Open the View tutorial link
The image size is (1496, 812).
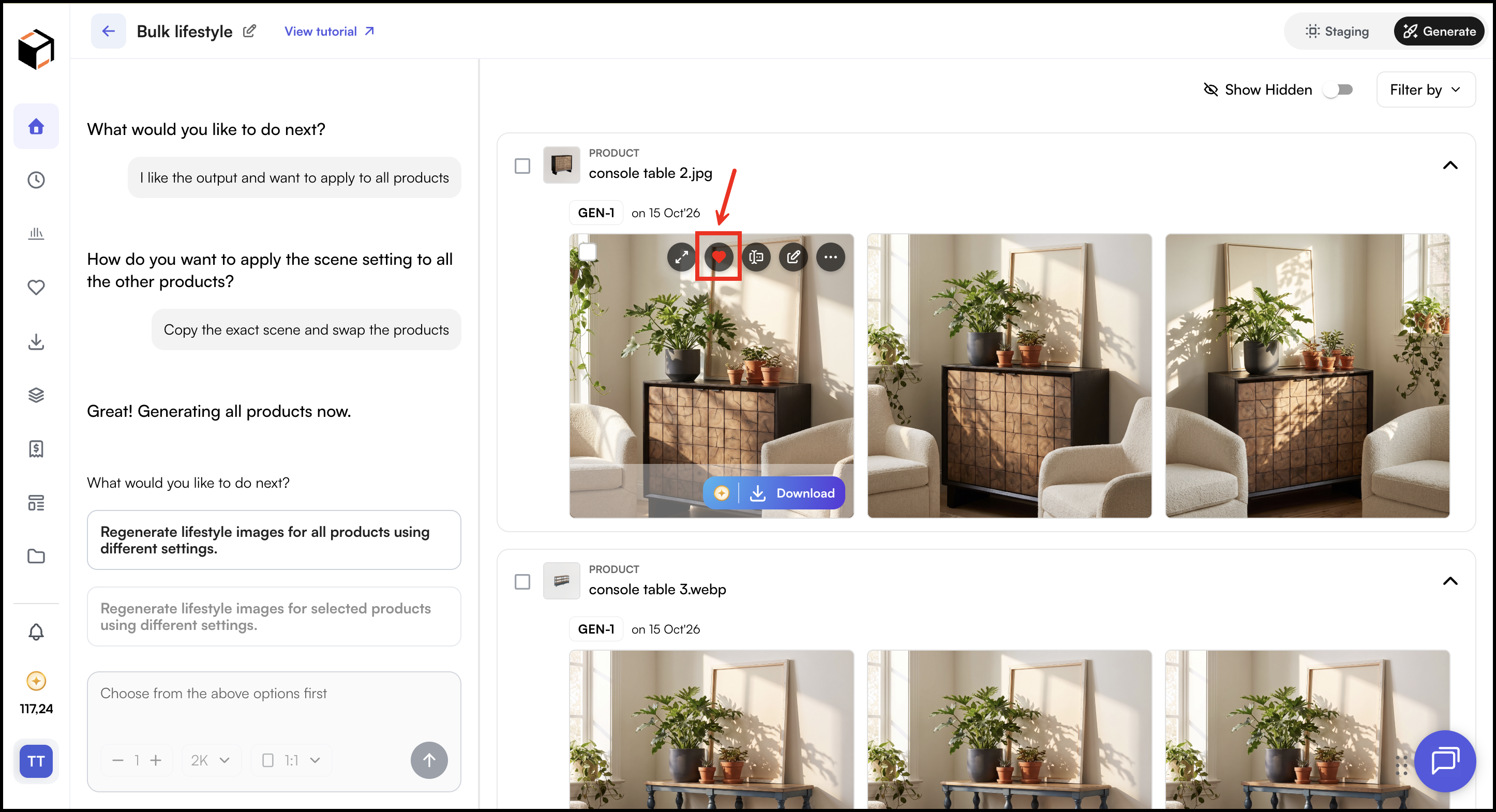(330, 32)
